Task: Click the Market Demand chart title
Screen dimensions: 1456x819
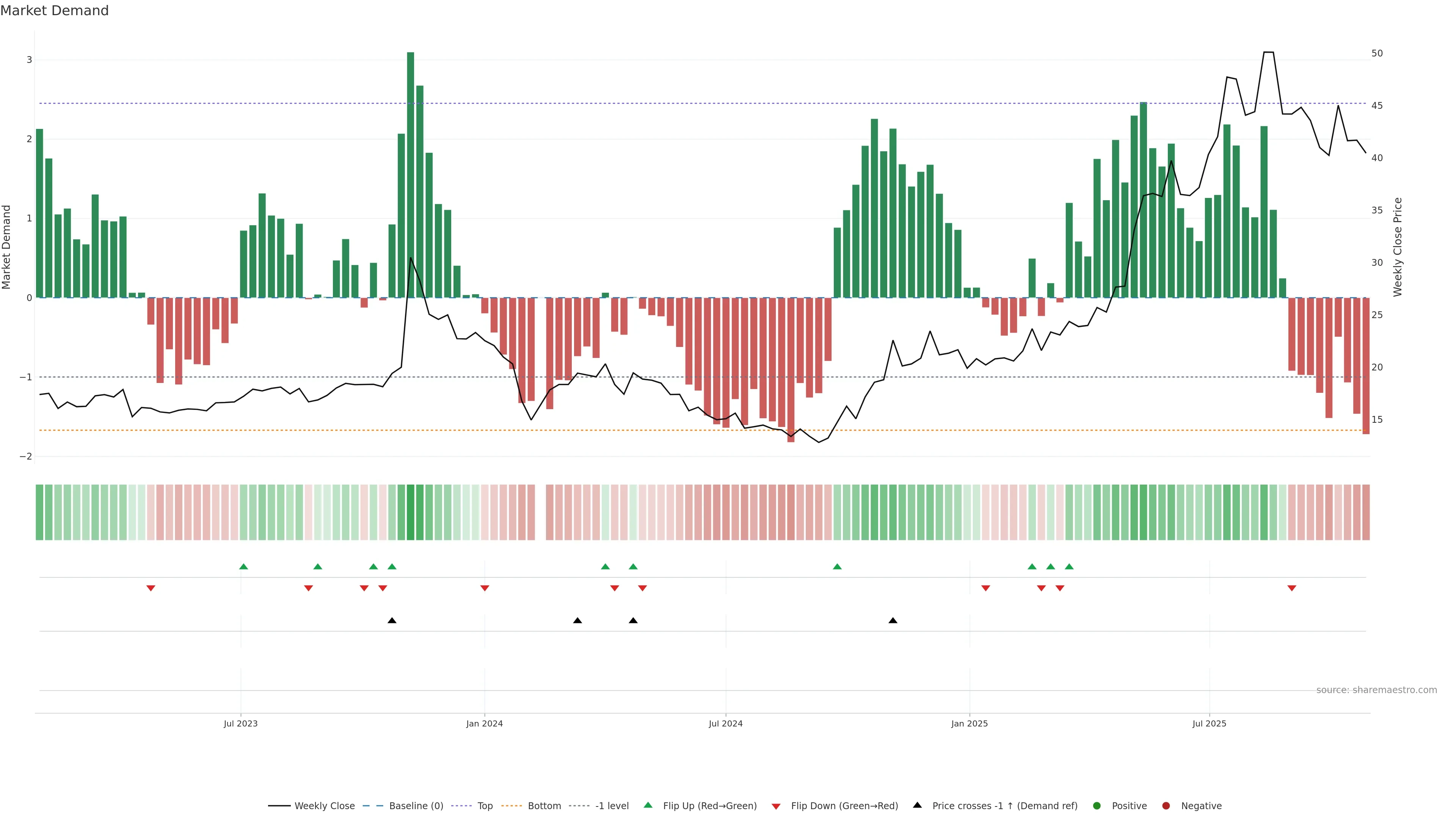Action: click(54, 10)
